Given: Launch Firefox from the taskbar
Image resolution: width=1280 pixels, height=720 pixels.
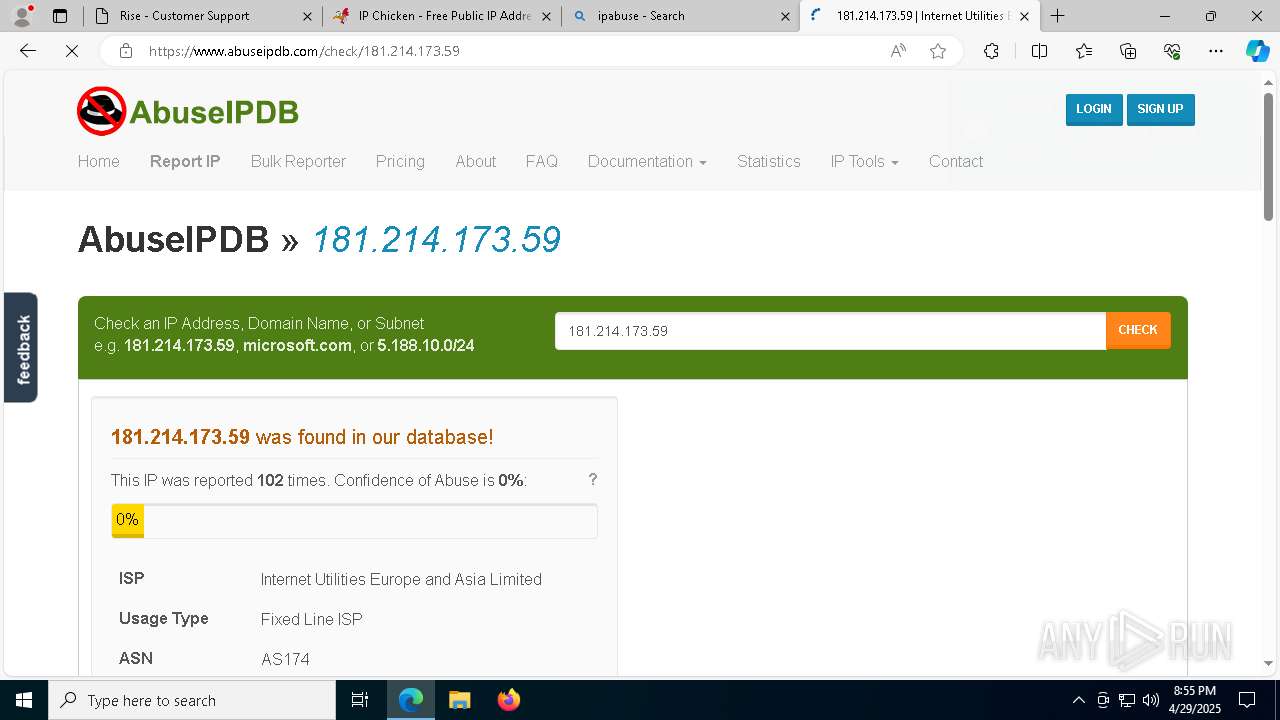Looking at the screenshot, I should click(508, 700).
